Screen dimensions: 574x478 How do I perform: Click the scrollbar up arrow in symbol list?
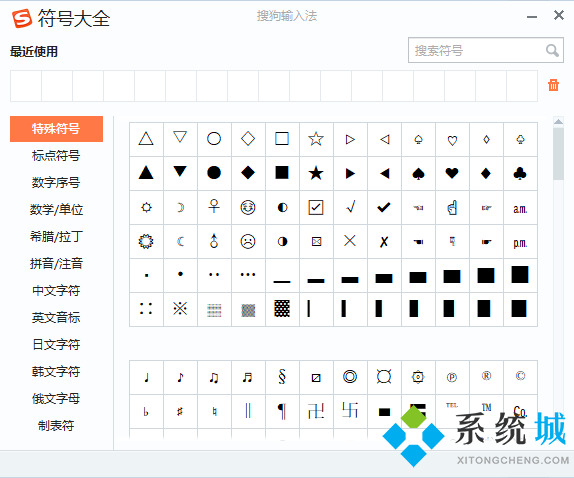[558, 122]
